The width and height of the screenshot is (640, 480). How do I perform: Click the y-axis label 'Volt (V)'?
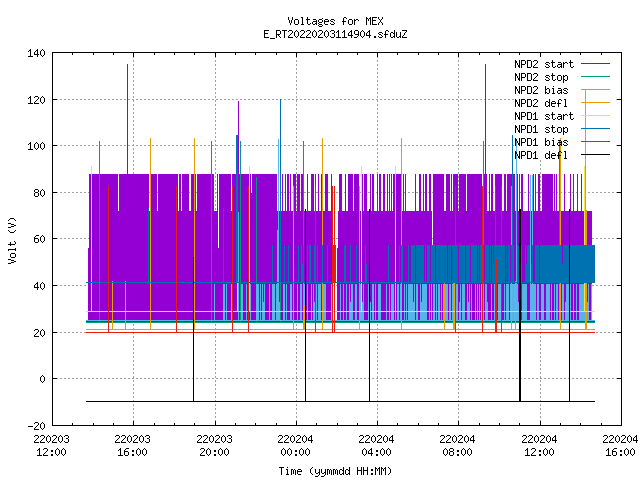coord(13,240)
